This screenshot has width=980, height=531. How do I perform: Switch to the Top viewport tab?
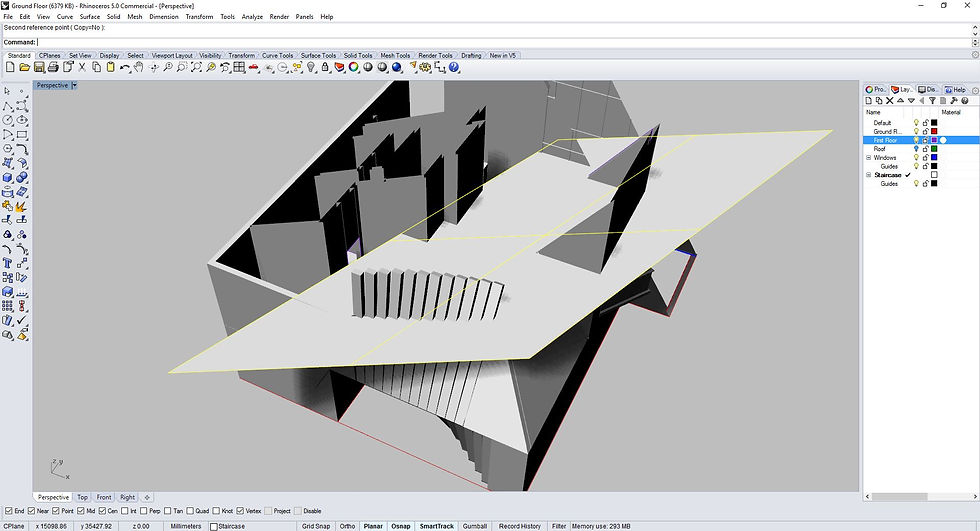[x=82, y=497]
